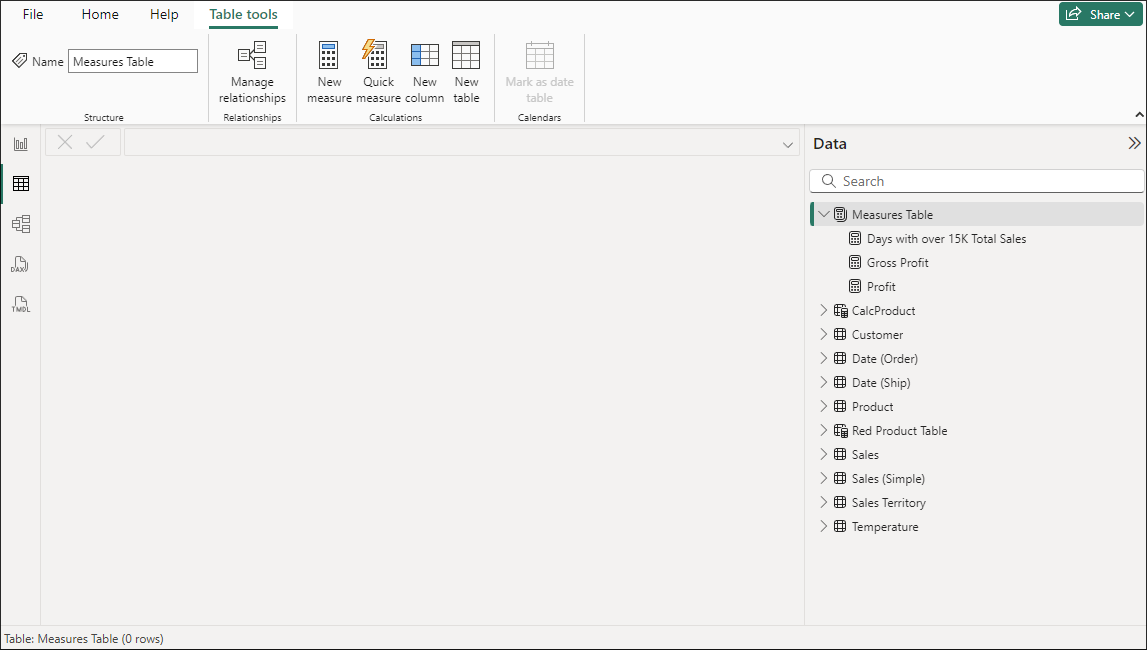Collapse the Data pane

[1134, 143]
